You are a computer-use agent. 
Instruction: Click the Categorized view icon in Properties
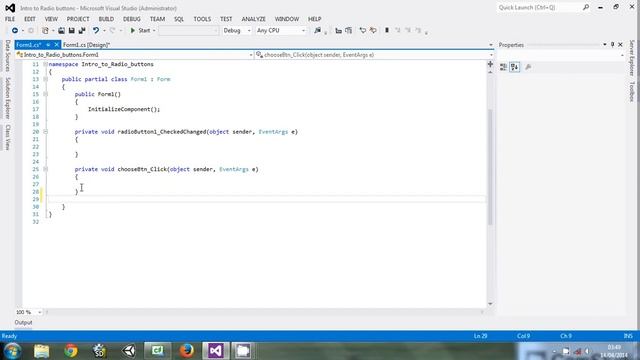pos(503,67)
